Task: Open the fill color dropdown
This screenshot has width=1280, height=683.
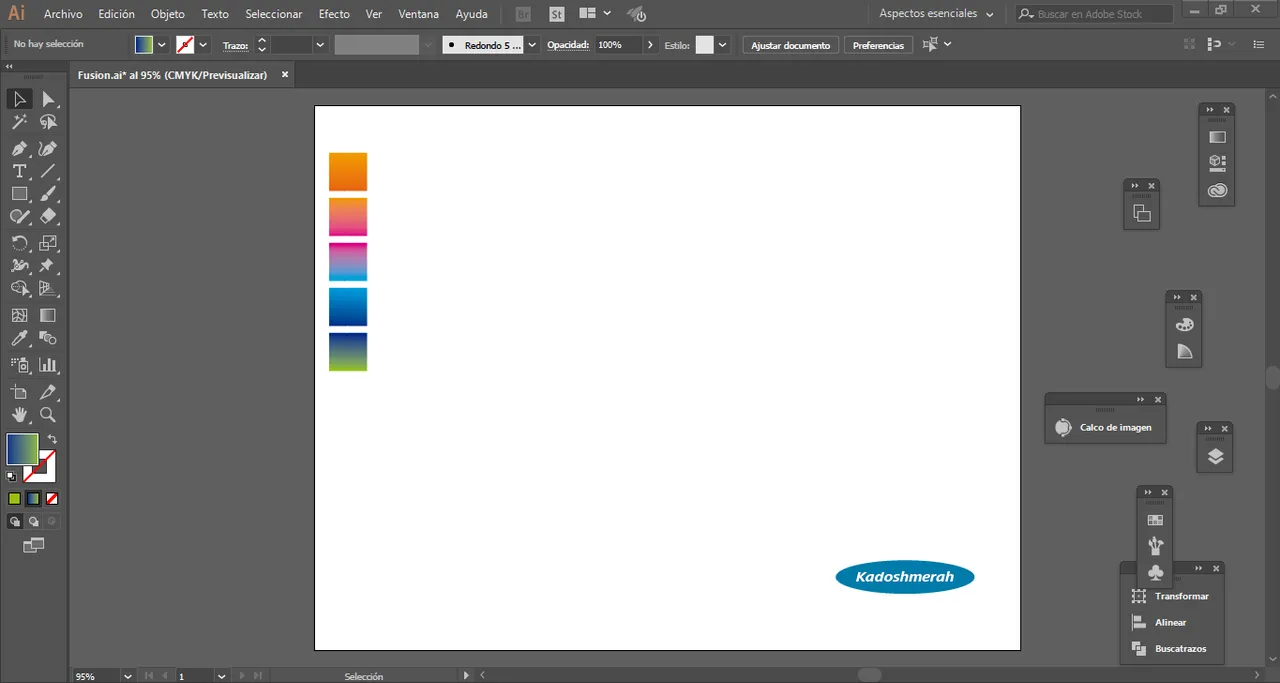Action: click(x=162, y=45)
